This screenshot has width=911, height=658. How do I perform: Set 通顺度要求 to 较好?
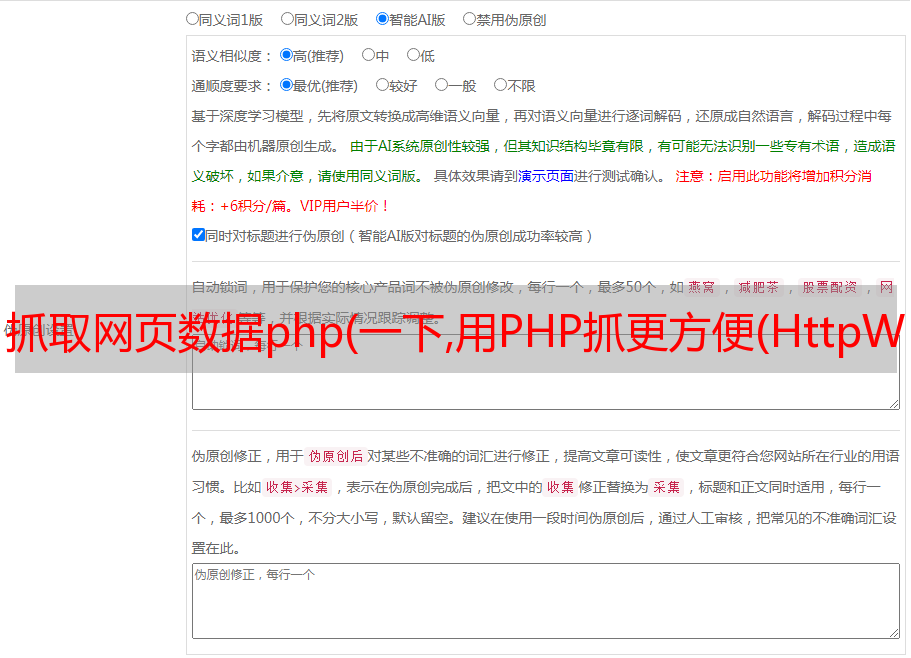[382, 85]
